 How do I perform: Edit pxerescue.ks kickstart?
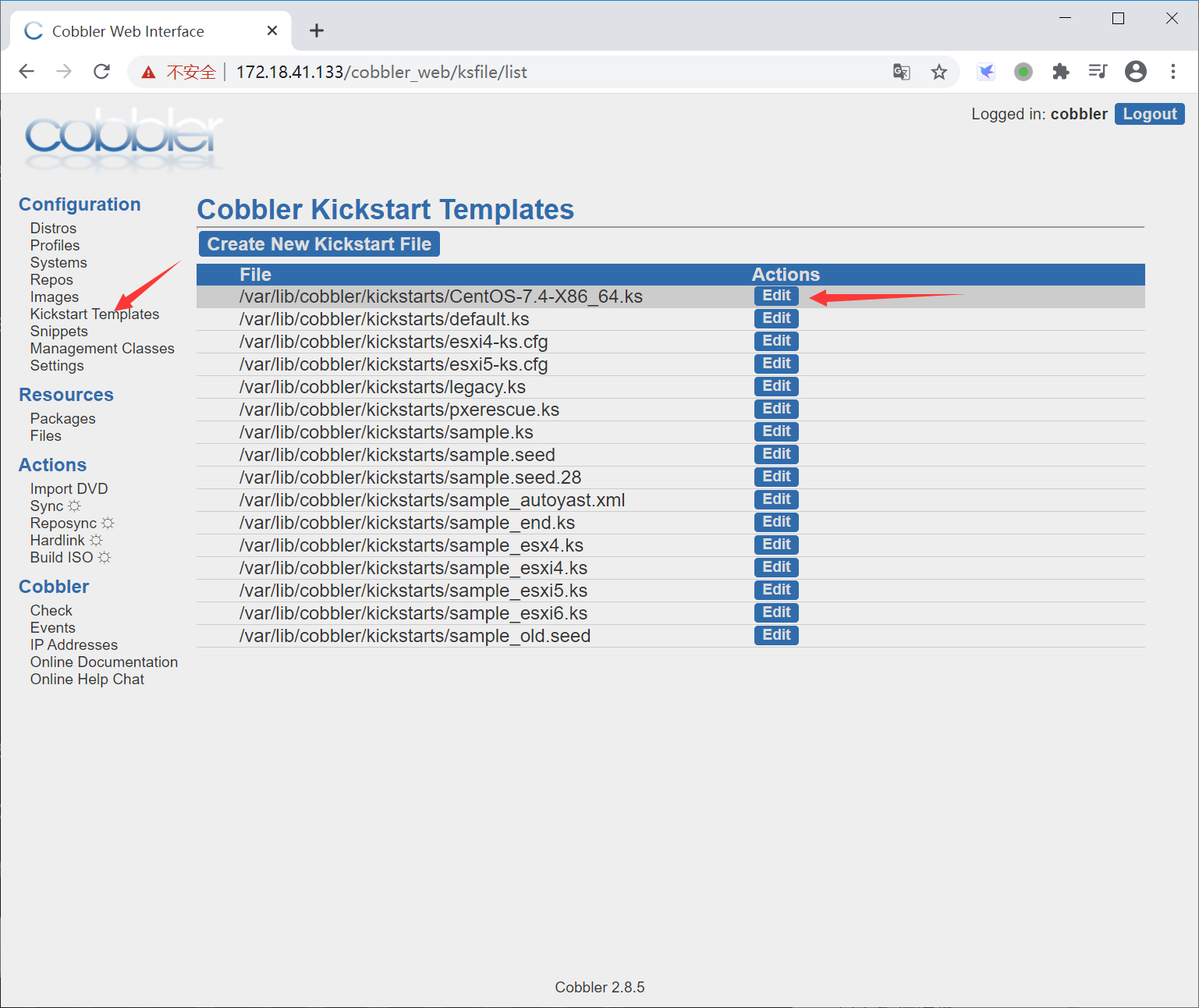click(x=776, y=409)
